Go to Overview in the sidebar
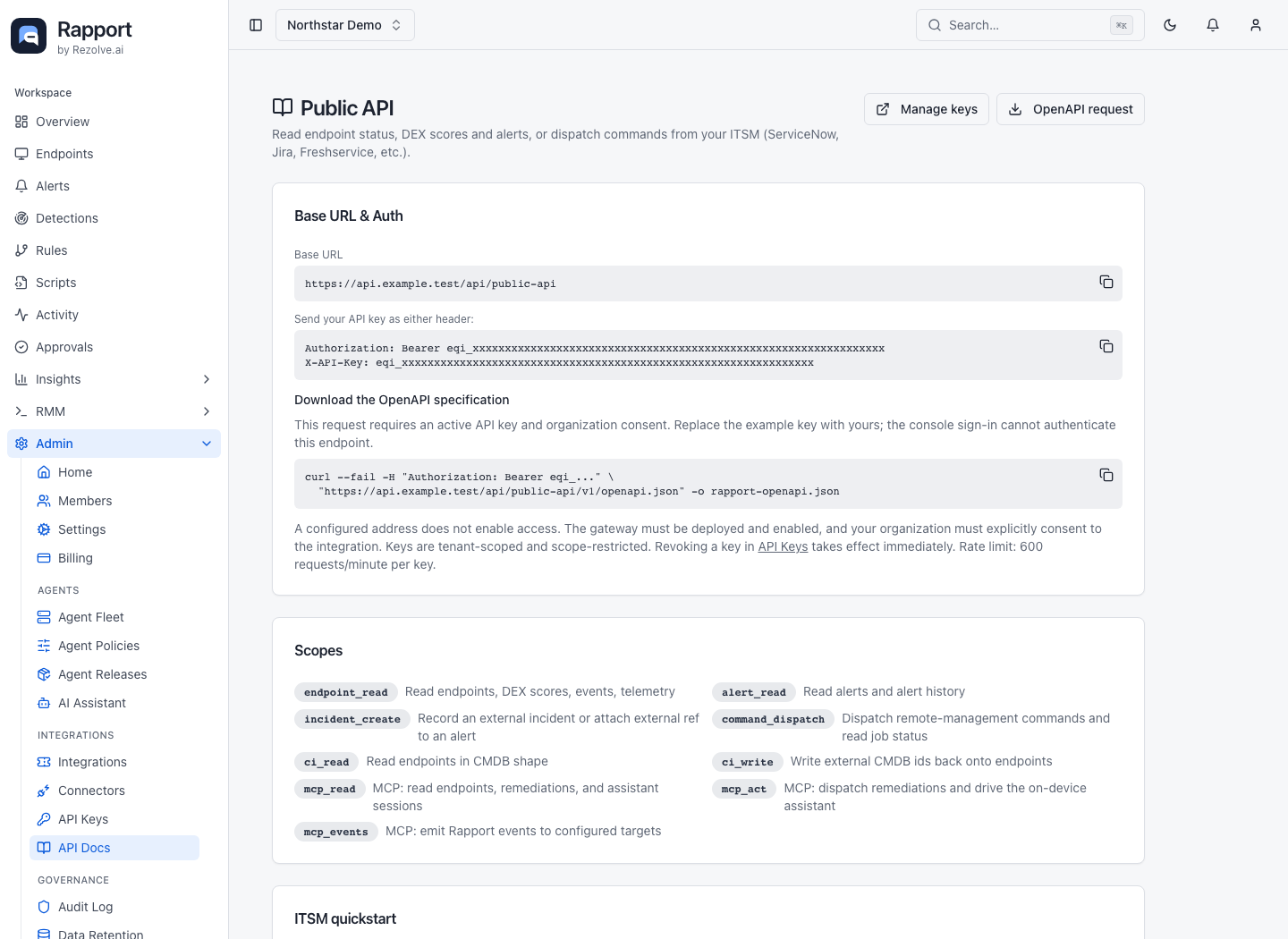The image size is (1288, 939). [114, 122]
